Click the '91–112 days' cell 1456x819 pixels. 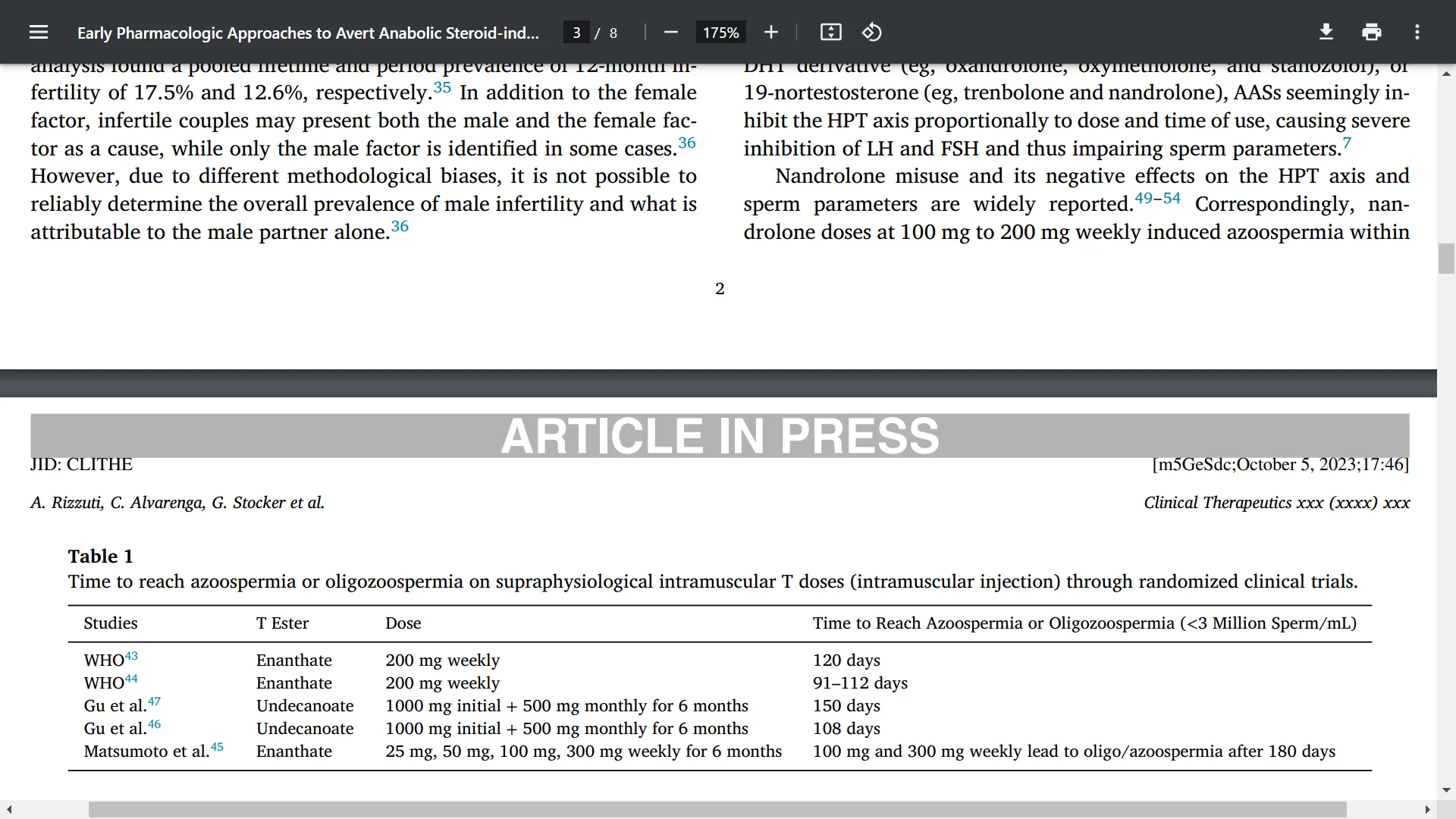860,683
